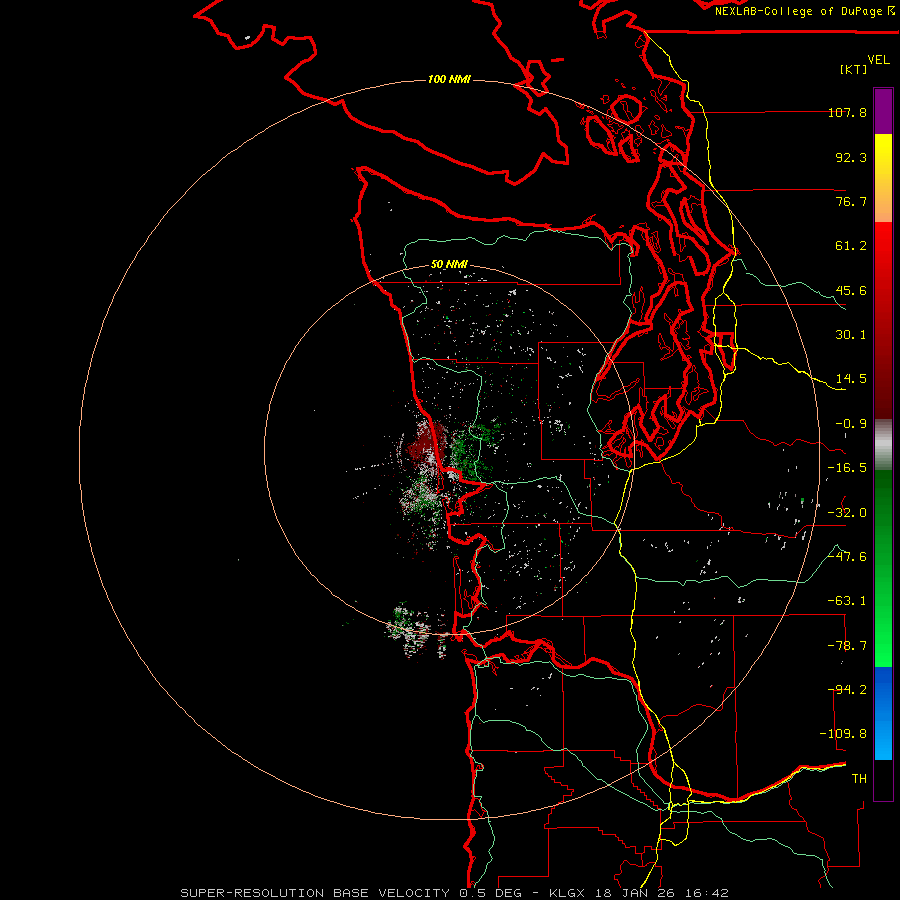Viewport: 900px width, 900px height.
Task: Click the [KT] units label
Action: (x=854, y=69)
